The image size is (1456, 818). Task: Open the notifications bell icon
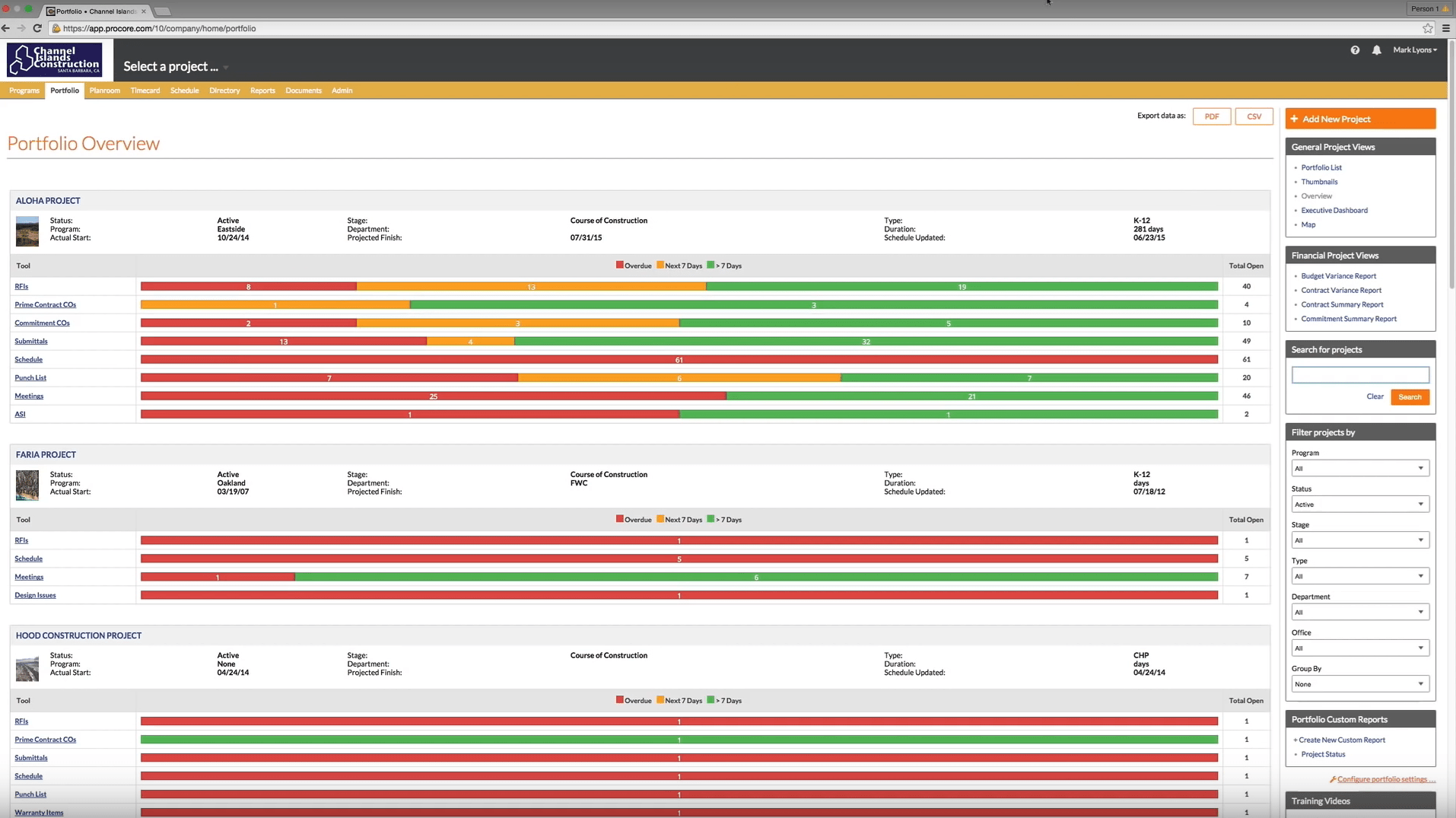[1376, 50]
